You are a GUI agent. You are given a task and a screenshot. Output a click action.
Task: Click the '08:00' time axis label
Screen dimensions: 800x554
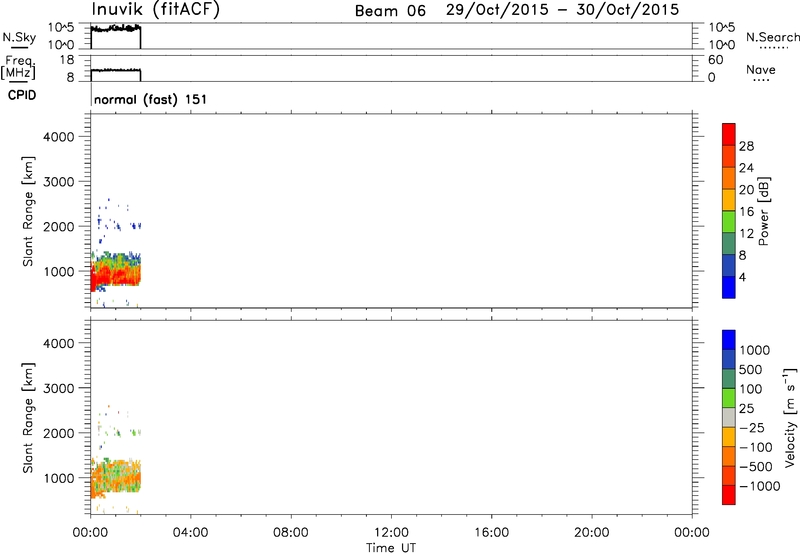coord(291,533)
